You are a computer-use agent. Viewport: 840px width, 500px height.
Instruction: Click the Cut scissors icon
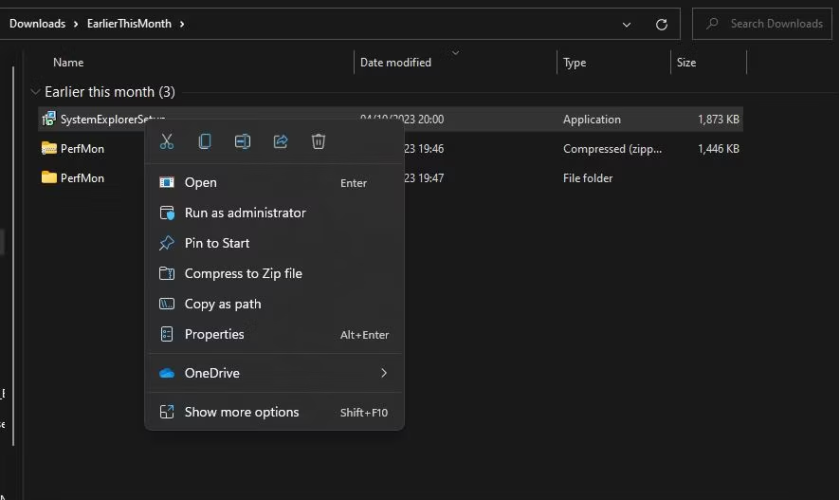(167, 142)
